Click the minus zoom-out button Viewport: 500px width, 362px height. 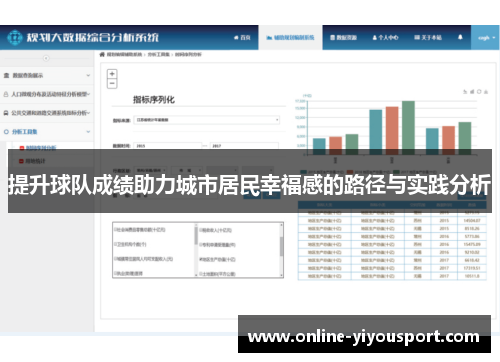[112, 83]
